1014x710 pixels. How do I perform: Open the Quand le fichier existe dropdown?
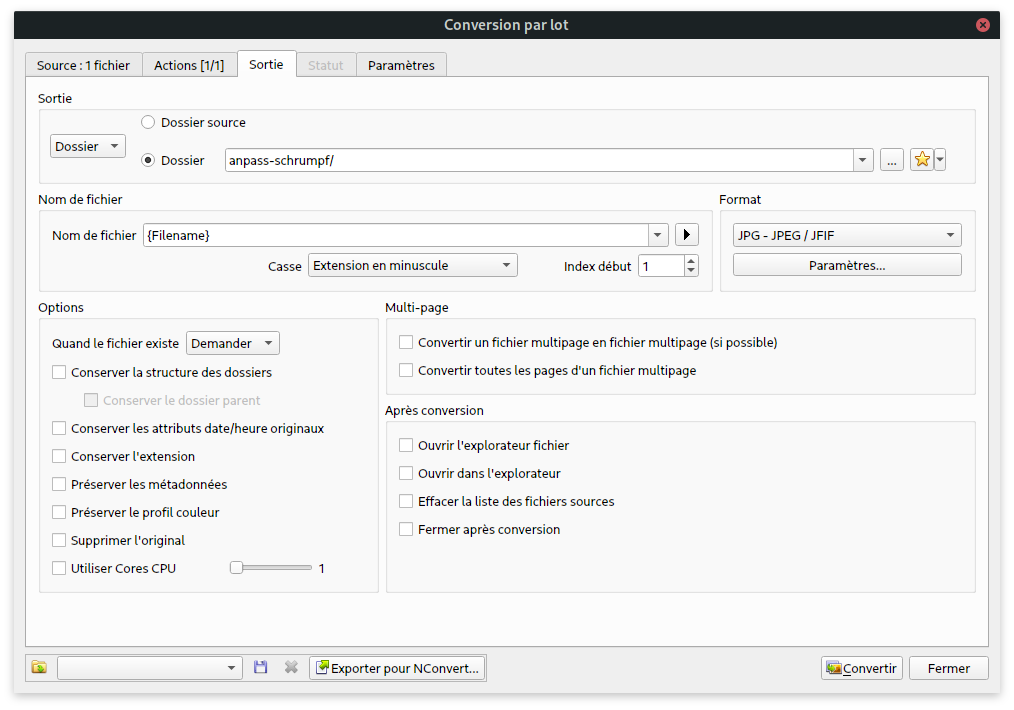(x=233, y=343)
